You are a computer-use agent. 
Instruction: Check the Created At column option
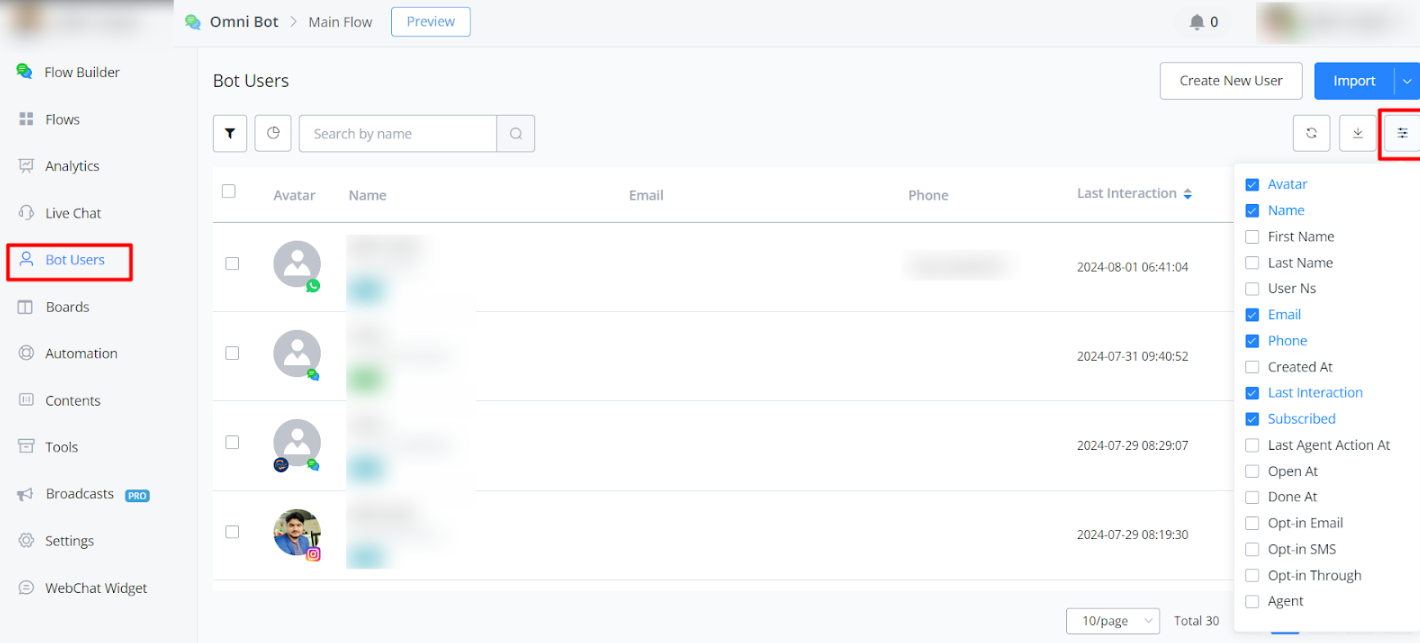pyautogui.click(x=1252, y=367)
